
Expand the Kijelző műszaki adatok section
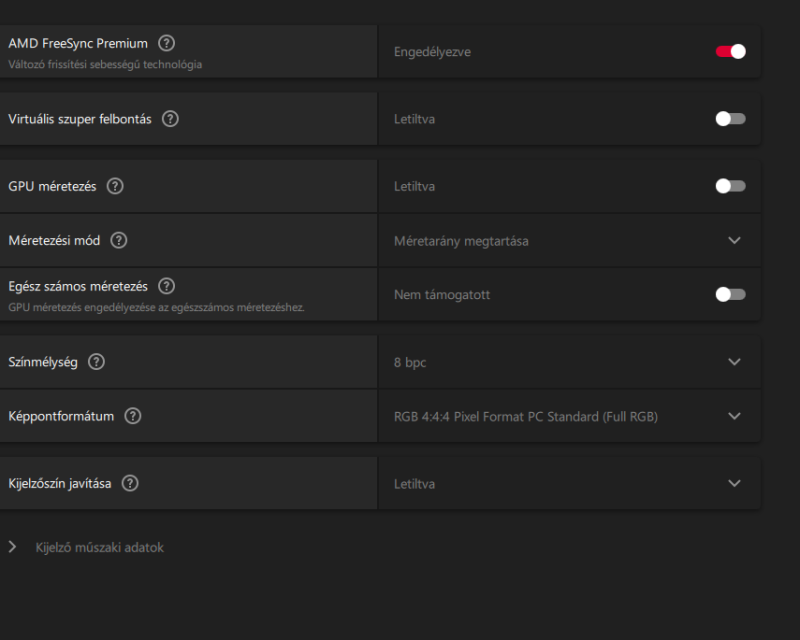(x=13, y=547)
